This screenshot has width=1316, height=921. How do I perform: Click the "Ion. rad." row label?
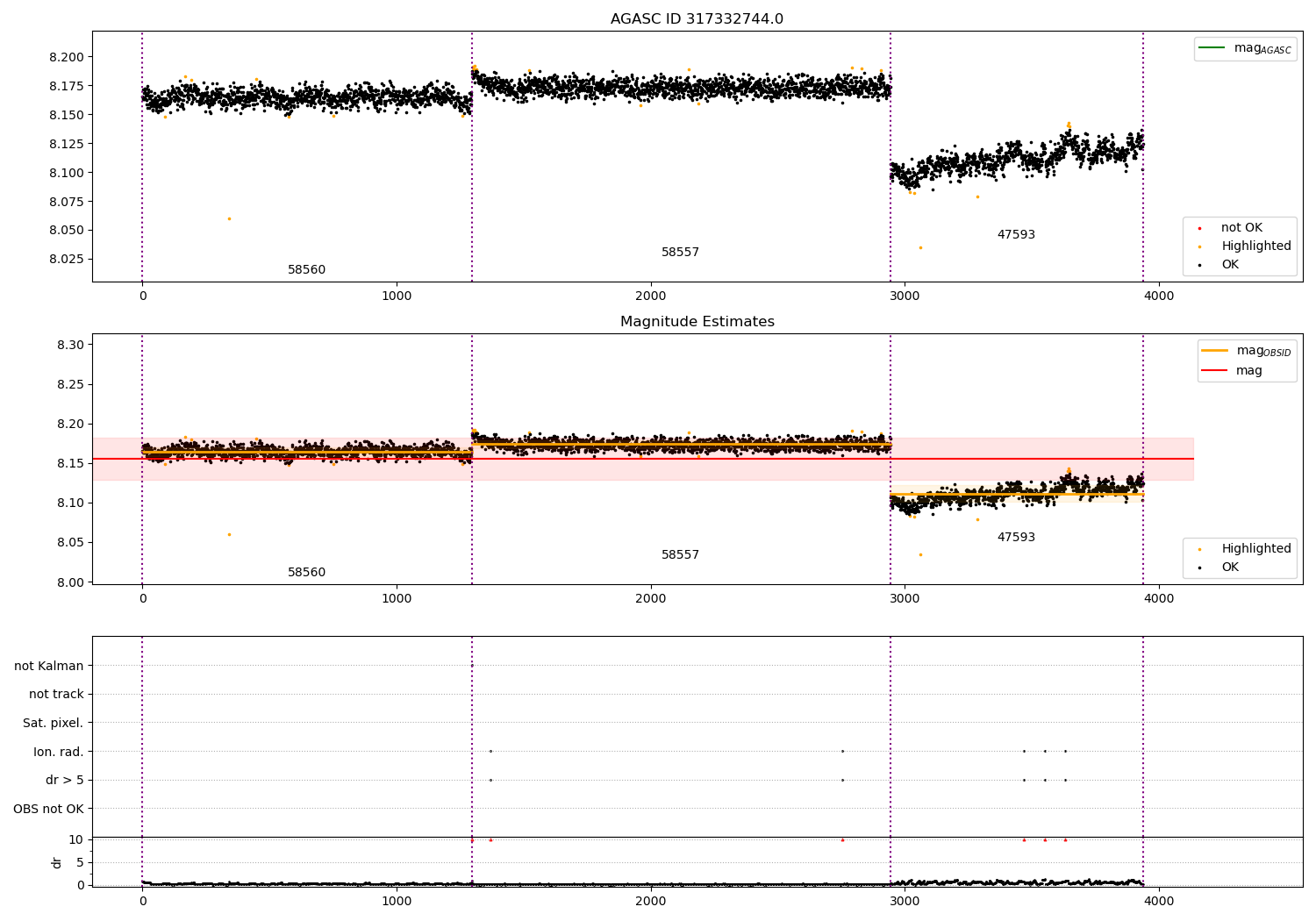[59, 752]
